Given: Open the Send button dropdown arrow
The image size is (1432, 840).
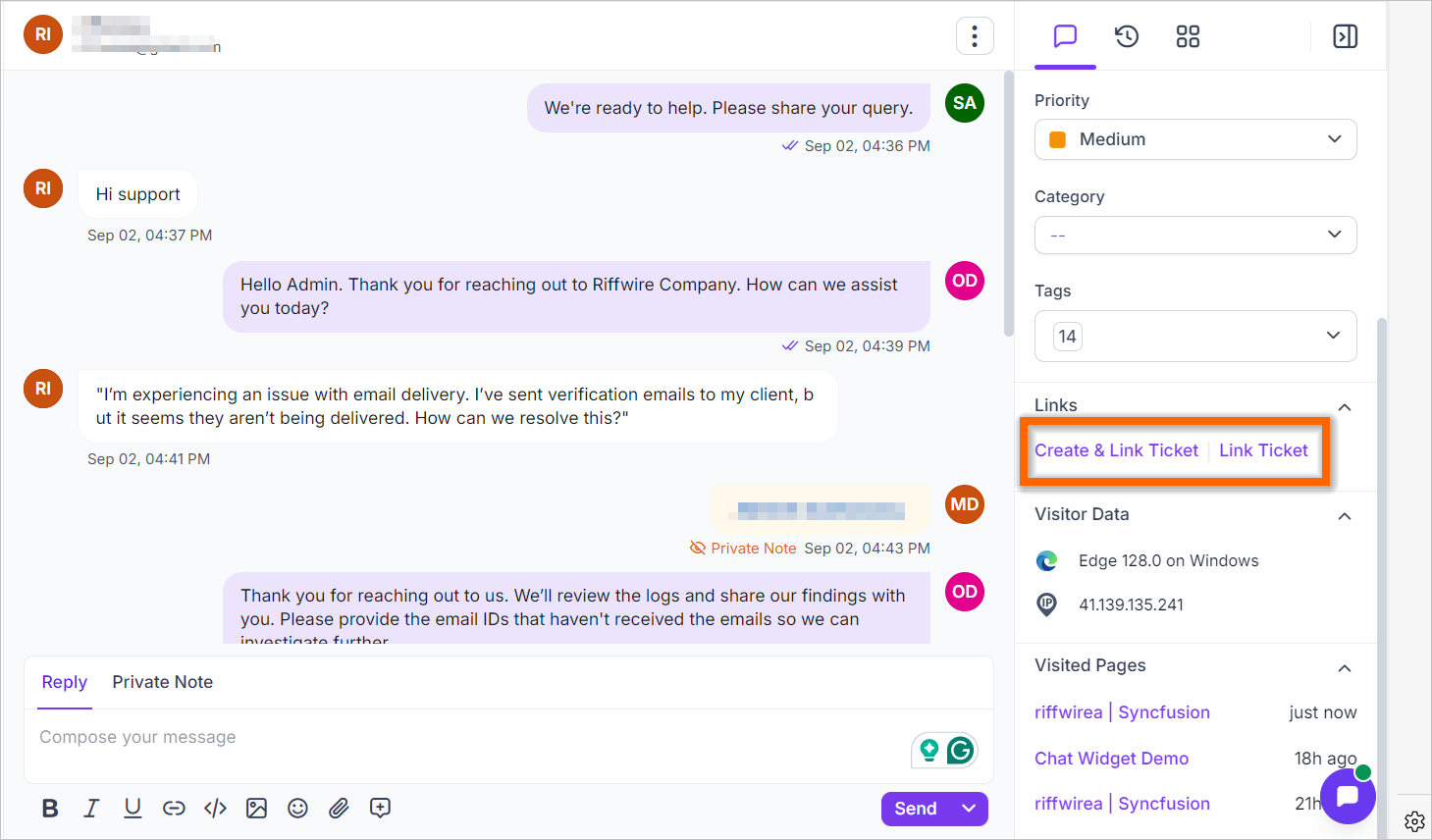Looking at the screenshot, I should (x=969, y=808).
